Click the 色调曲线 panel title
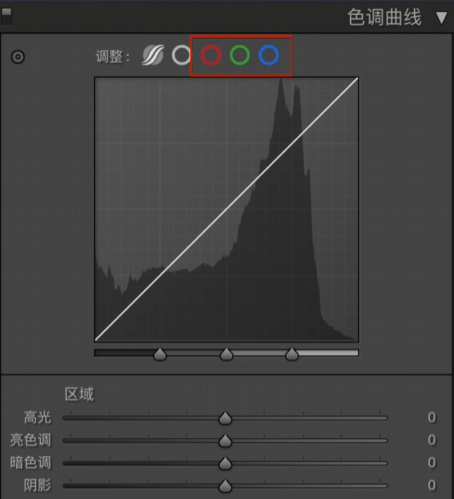Image resolution: width=454 pixels, height=499 pixels. tap(384, 17)
